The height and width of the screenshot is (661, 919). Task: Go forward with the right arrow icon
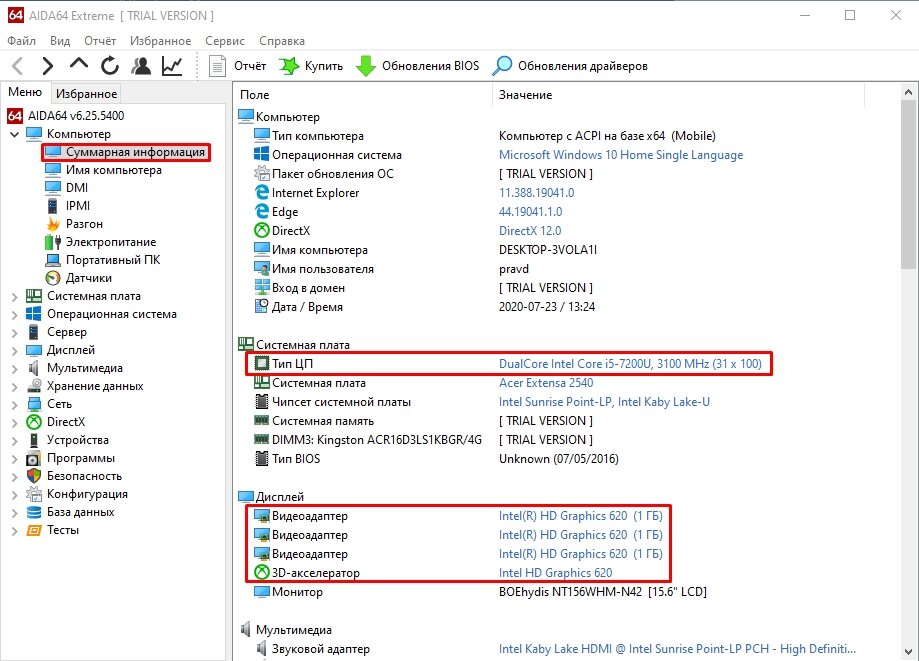coord(47,66)
